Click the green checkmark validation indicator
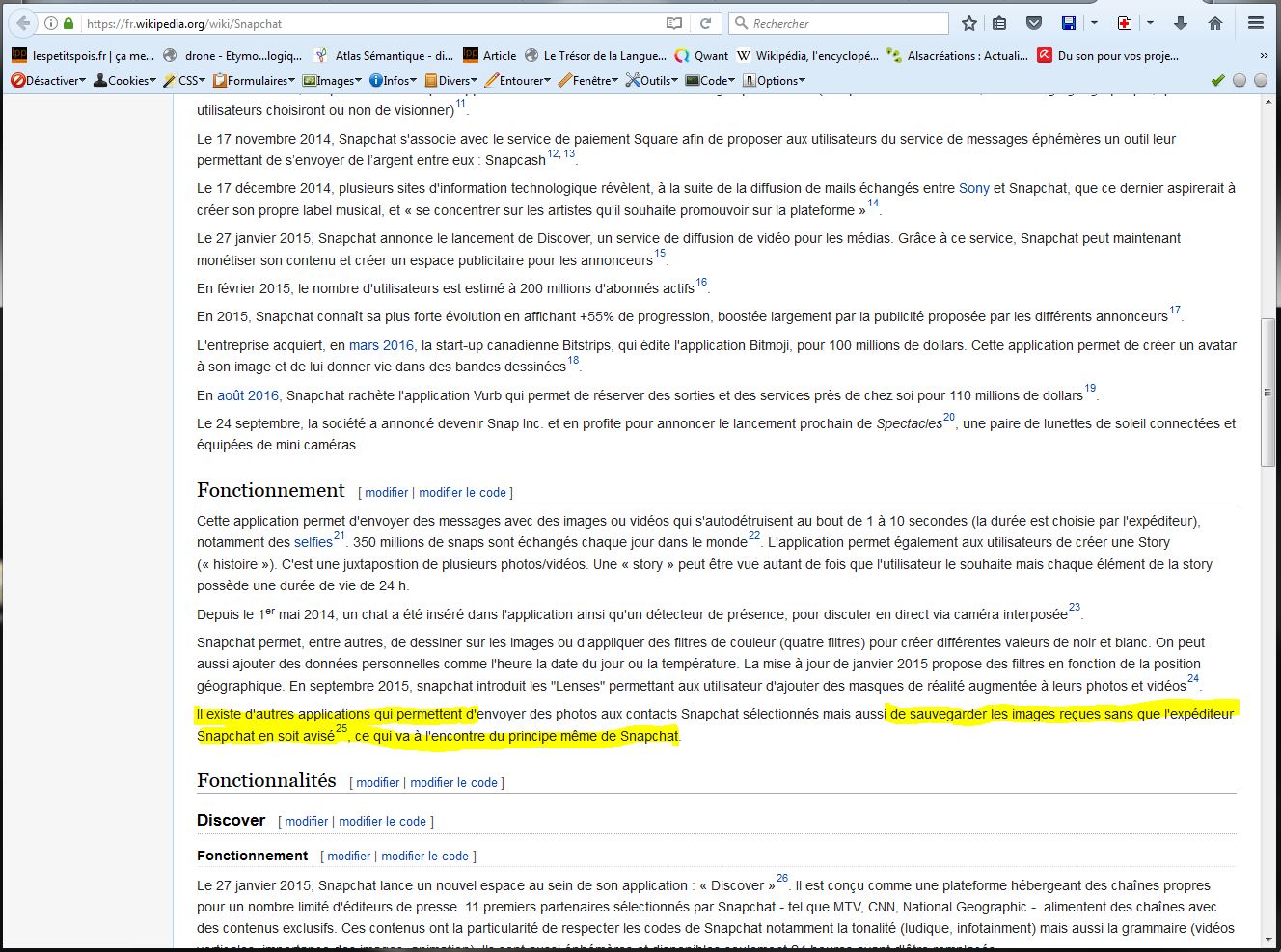Image resolution: width=1281 pixels, height=952 pixels. click(x=1217, y=81)
